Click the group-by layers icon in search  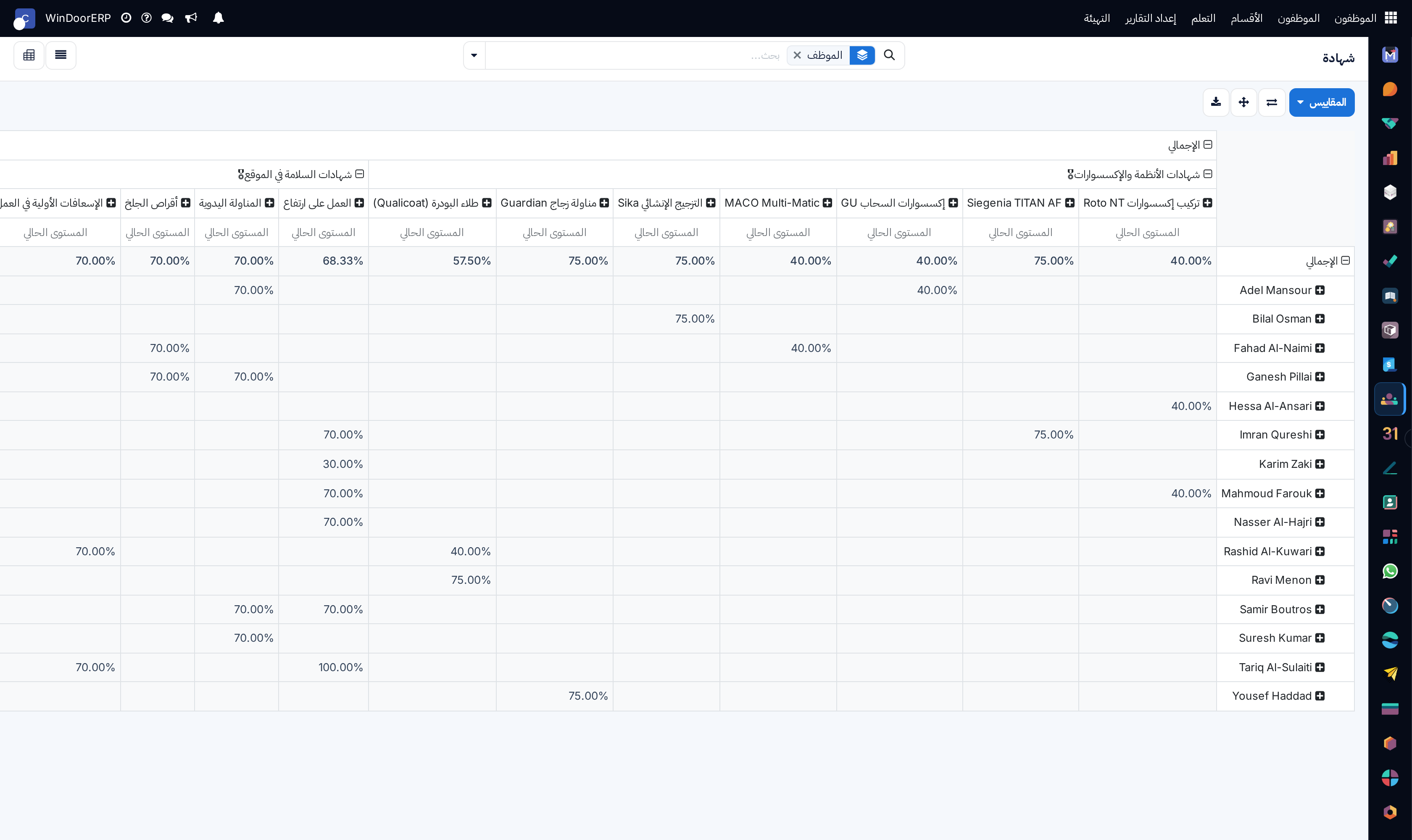point(862,55)
